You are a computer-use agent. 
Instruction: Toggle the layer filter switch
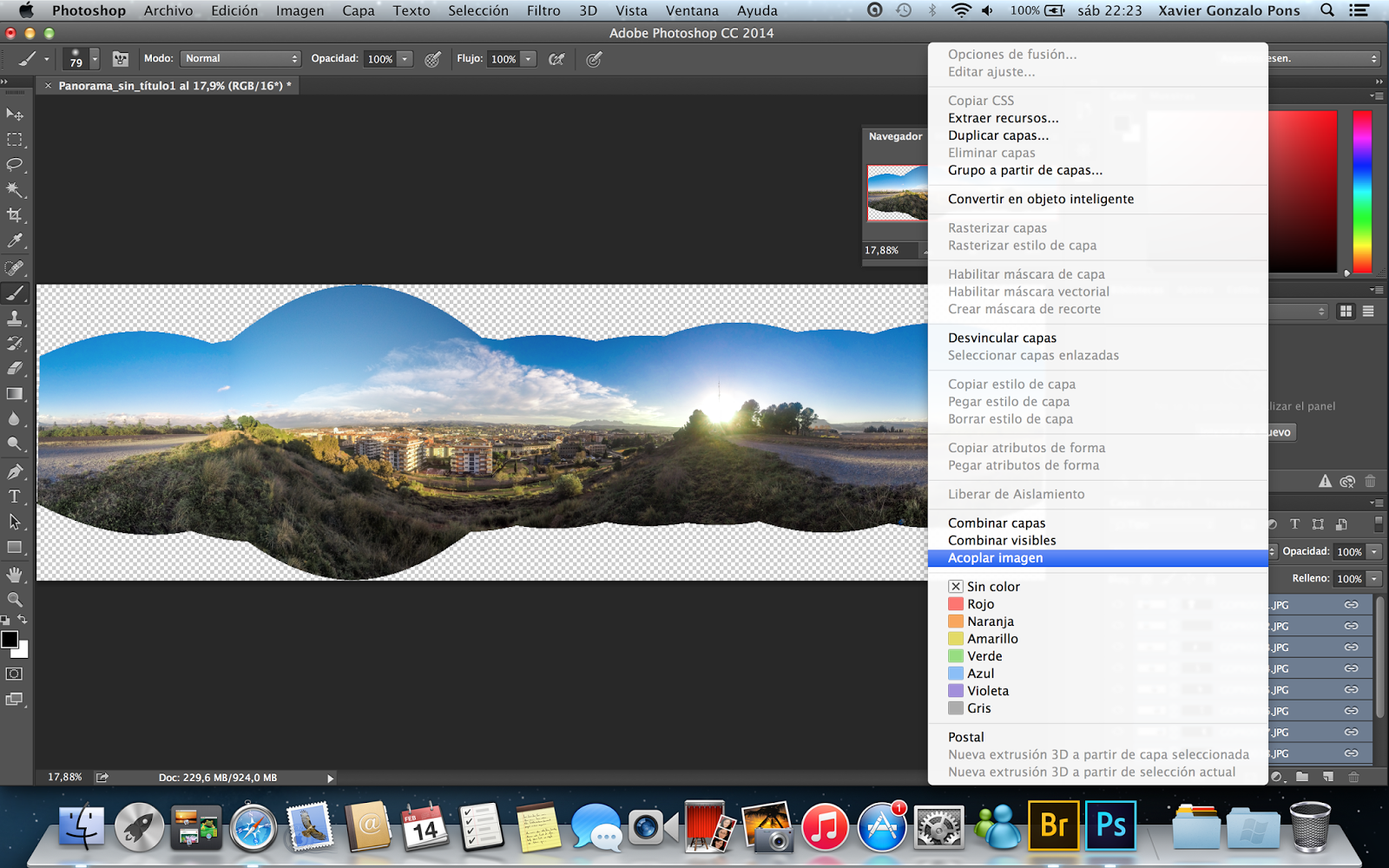point(1379,523)
